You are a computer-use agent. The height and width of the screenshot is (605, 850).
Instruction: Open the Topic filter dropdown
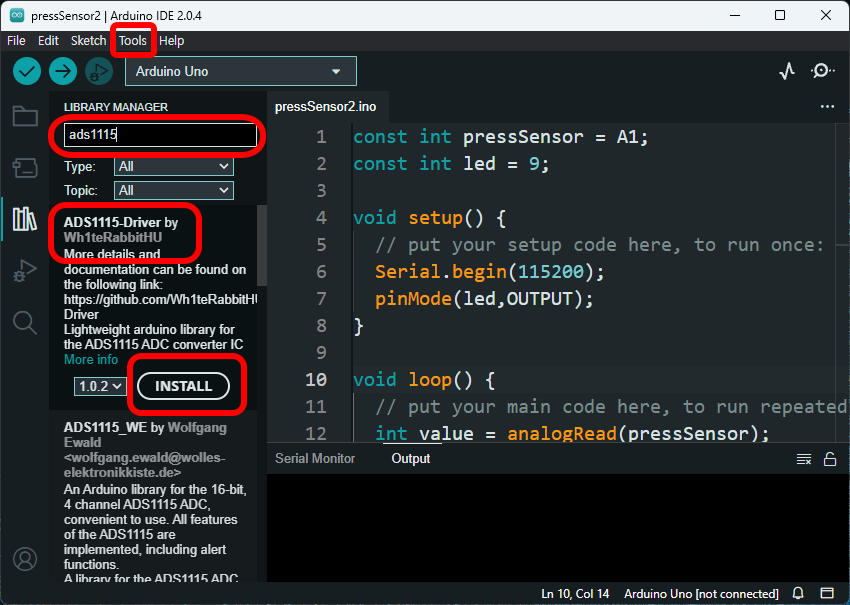174,190
